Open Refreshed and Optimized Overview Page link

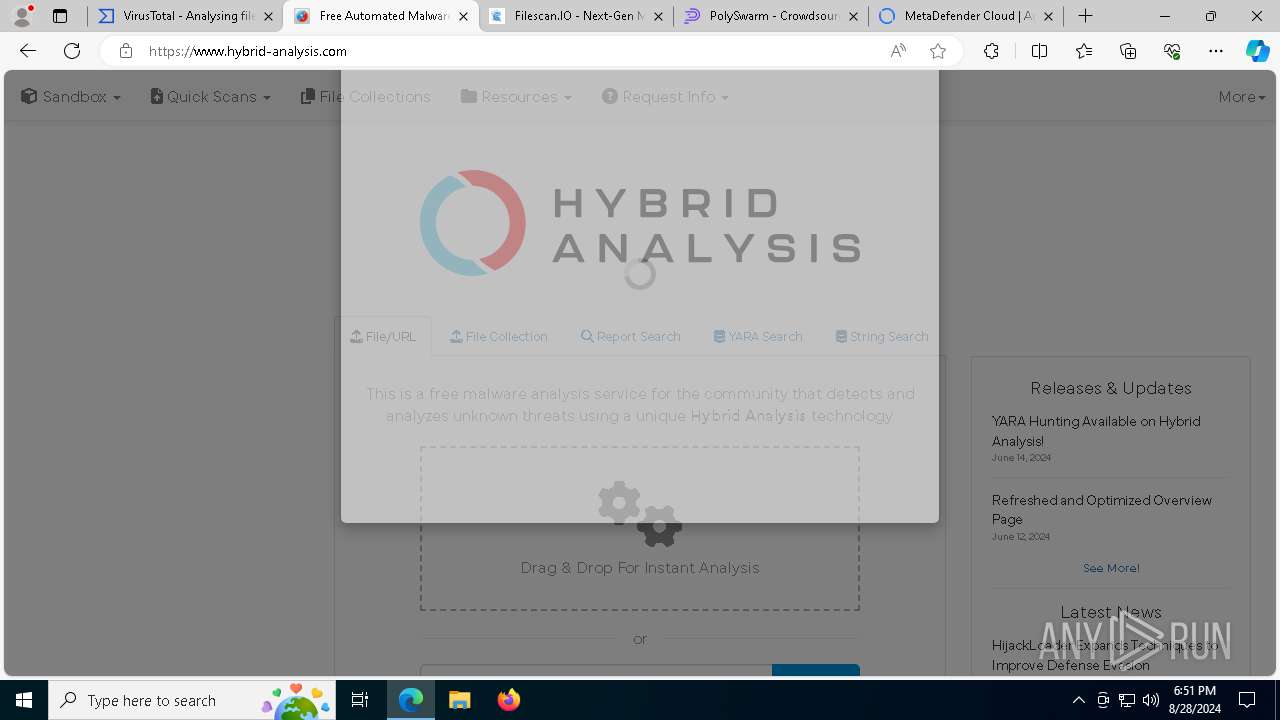coord(1102,509)
